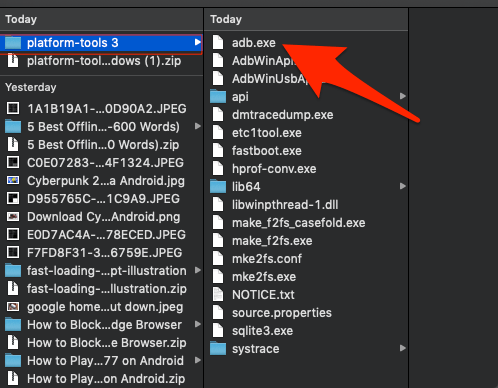Expand fast-loading-...pt-illustration folder arrow
Image resolution: width=498 pixels, height=388 pixels.
[198, 270]
